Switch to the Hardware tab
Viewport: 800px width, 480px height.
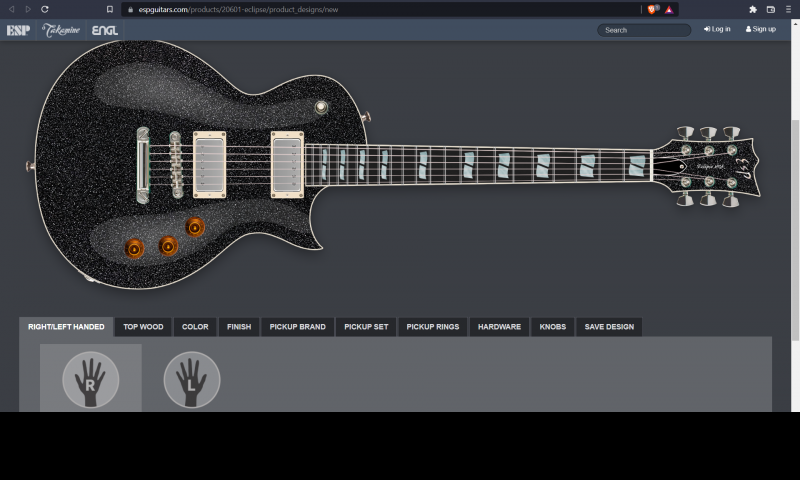pos(499,327)
